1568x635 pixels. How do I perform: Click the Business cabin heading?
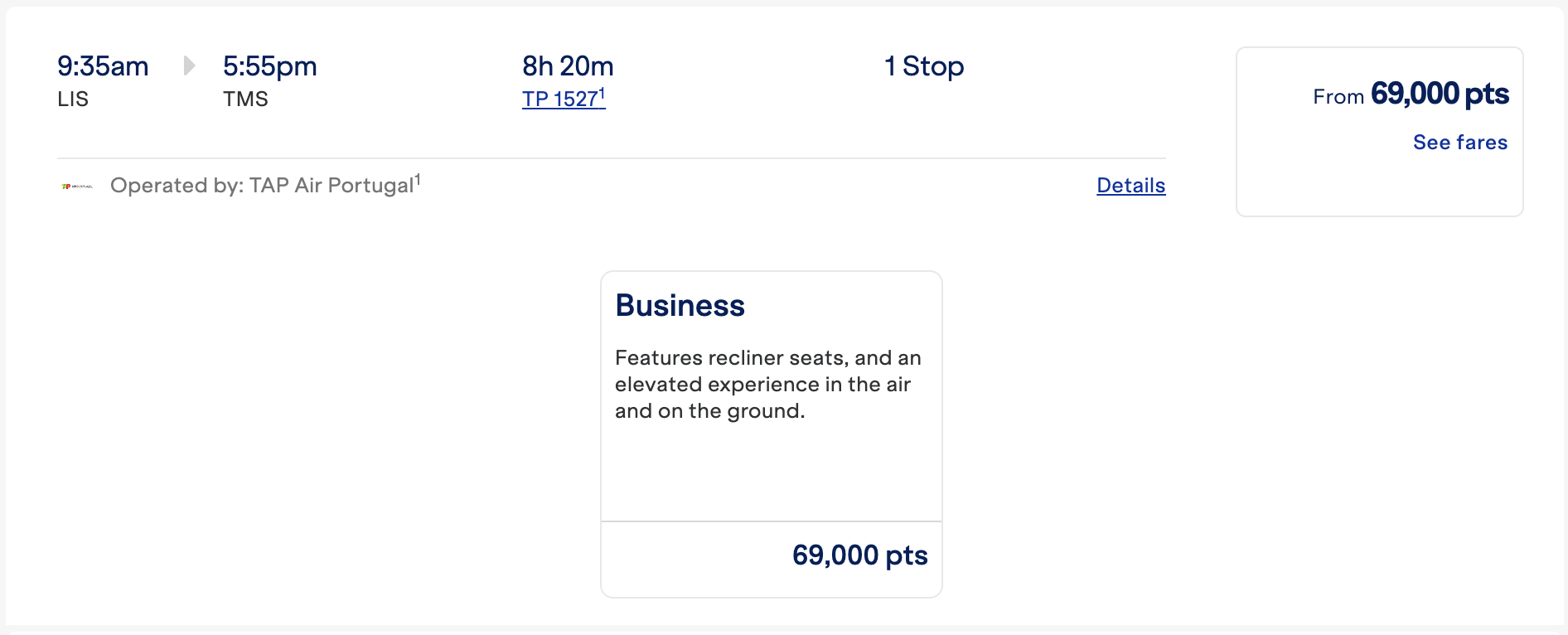point(679,305)
